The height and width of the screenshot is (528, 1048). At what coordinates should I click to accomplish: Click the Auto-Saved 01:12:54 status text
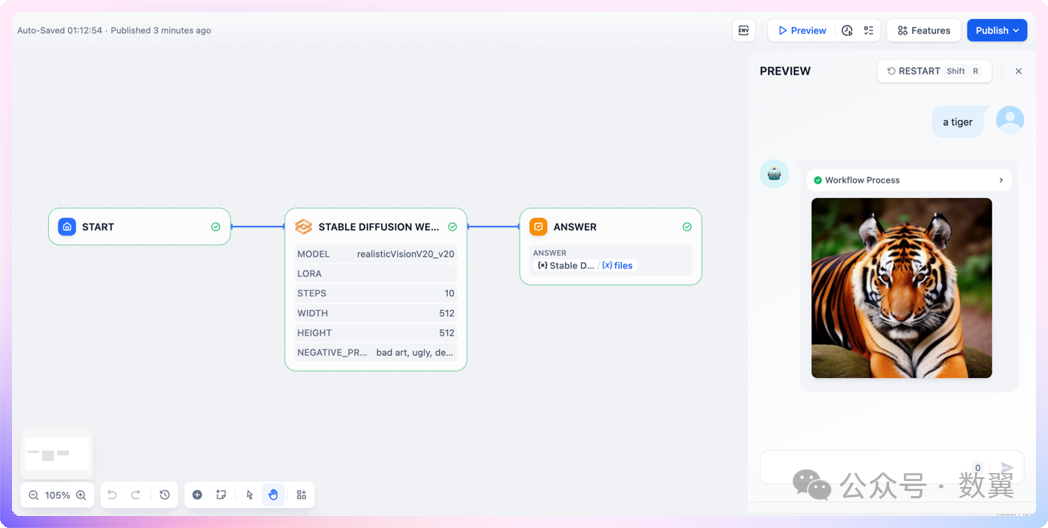pos(59,30)
